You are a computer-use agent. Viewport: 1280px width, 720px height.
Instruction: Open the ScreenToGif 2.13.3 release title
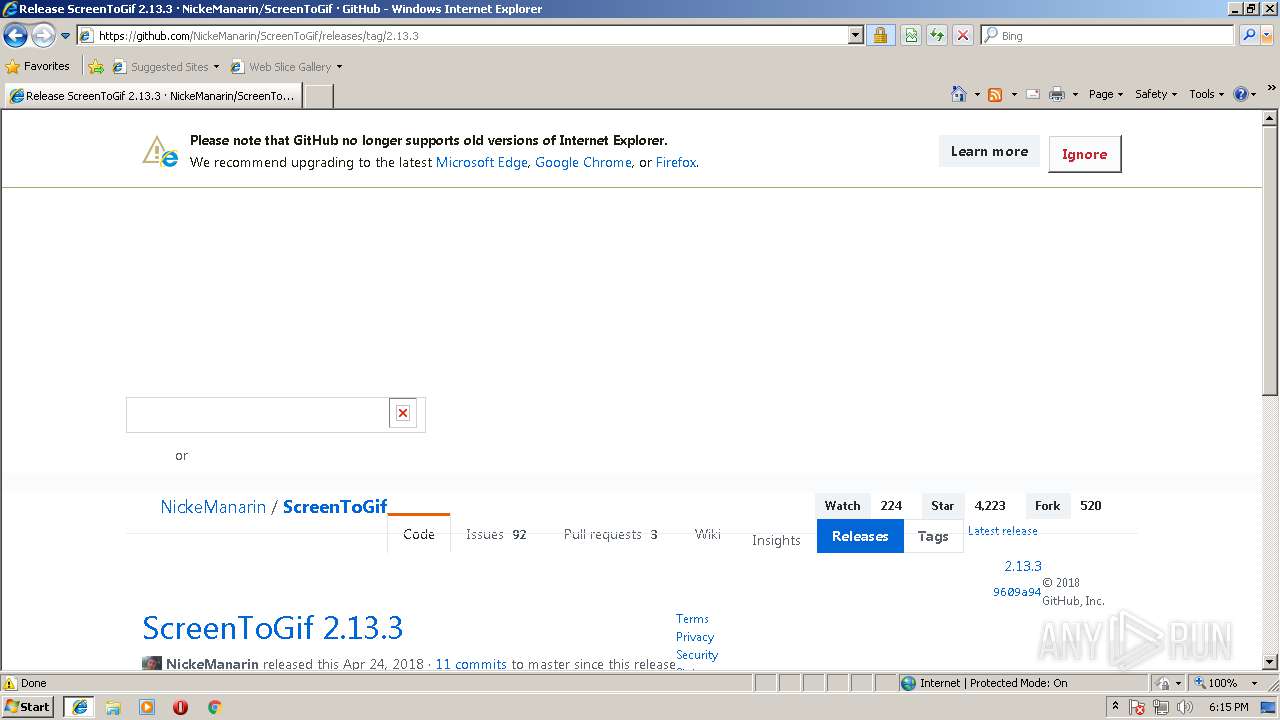click(x=272, y=628)
